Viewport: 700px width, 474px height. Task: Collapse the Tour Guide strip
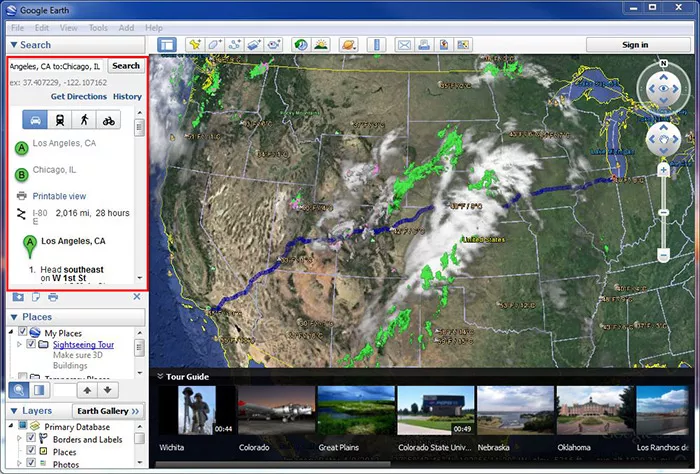(x=160, y=376)
